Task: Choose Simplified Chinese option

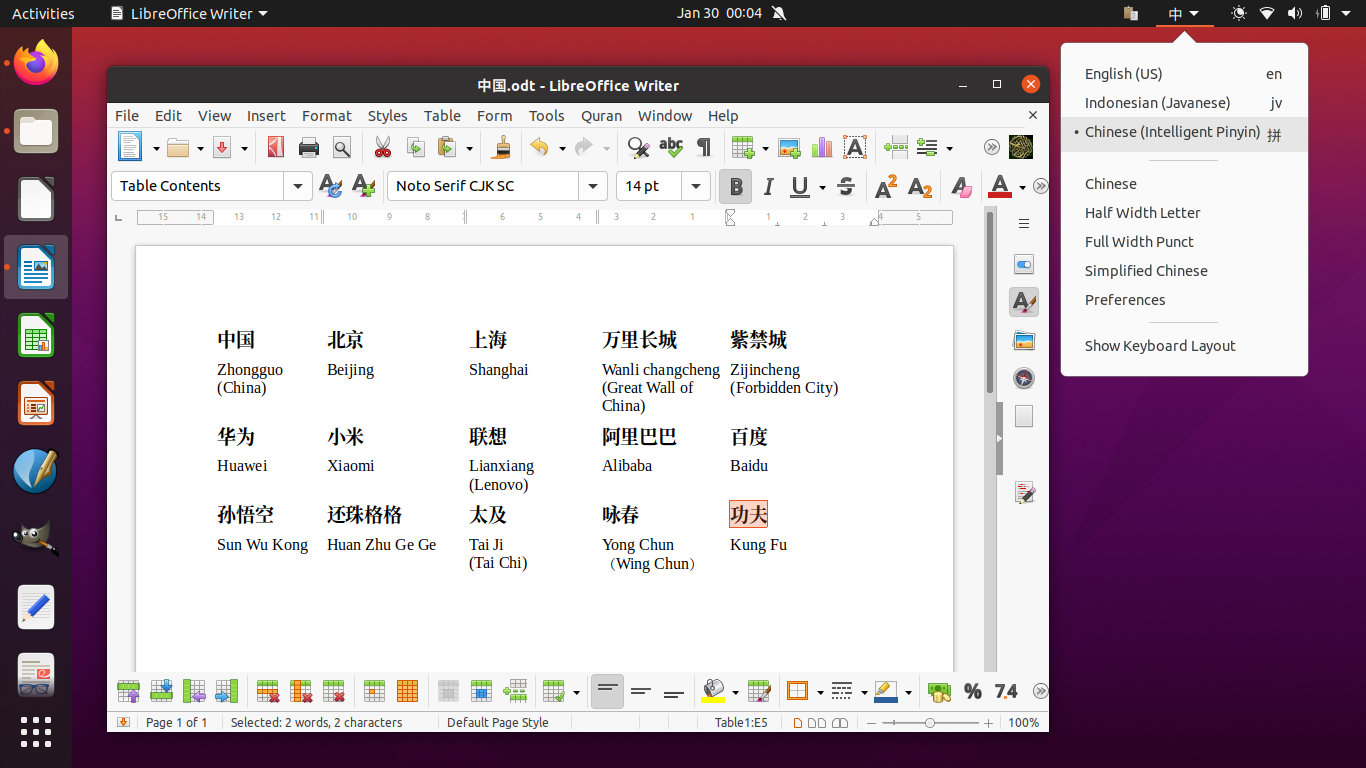Action: click(x=1184, y=271)
